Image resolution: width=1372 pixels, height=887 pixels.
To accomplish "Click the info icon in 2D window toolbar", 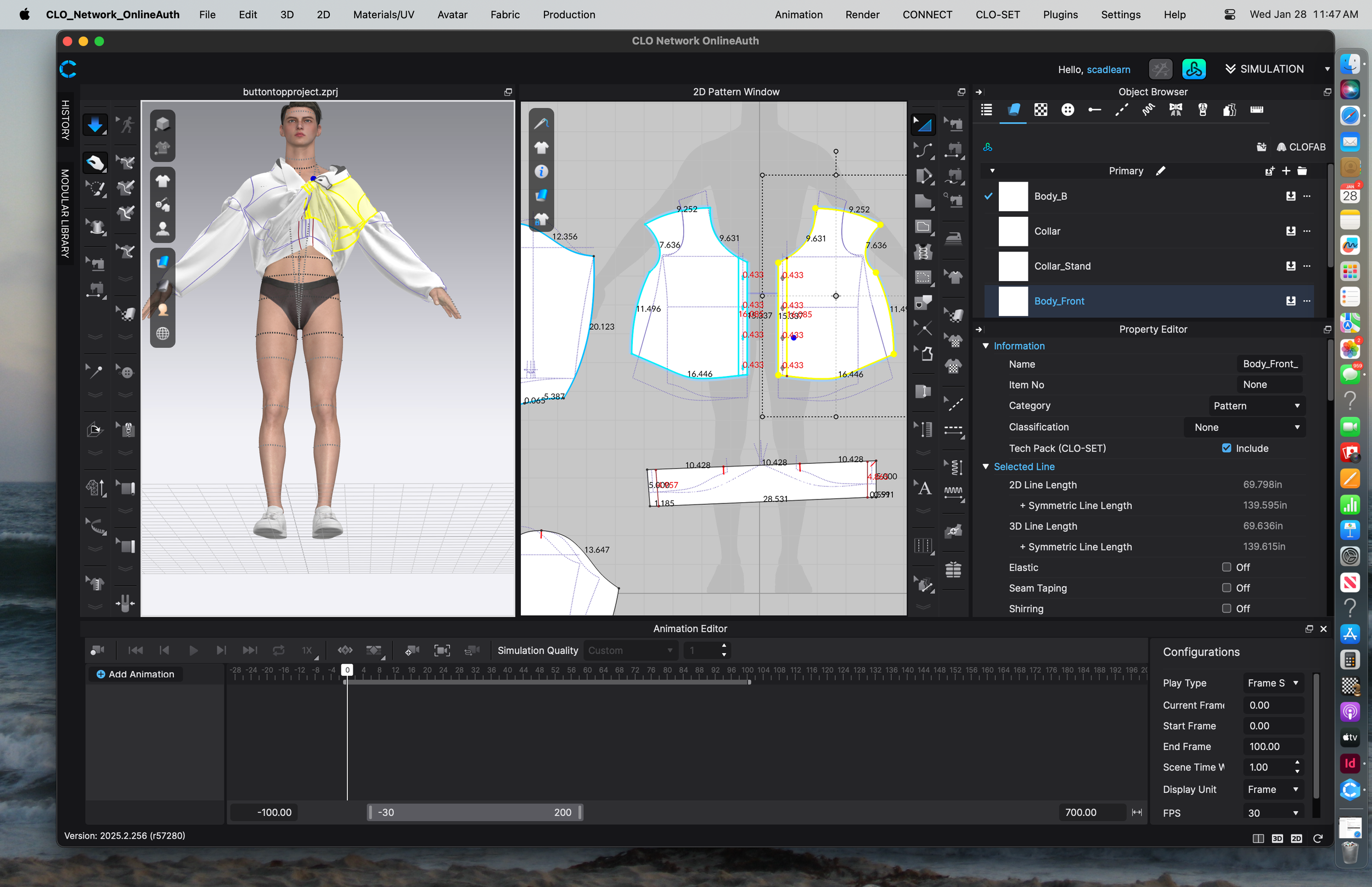I will tap(541, 172).
